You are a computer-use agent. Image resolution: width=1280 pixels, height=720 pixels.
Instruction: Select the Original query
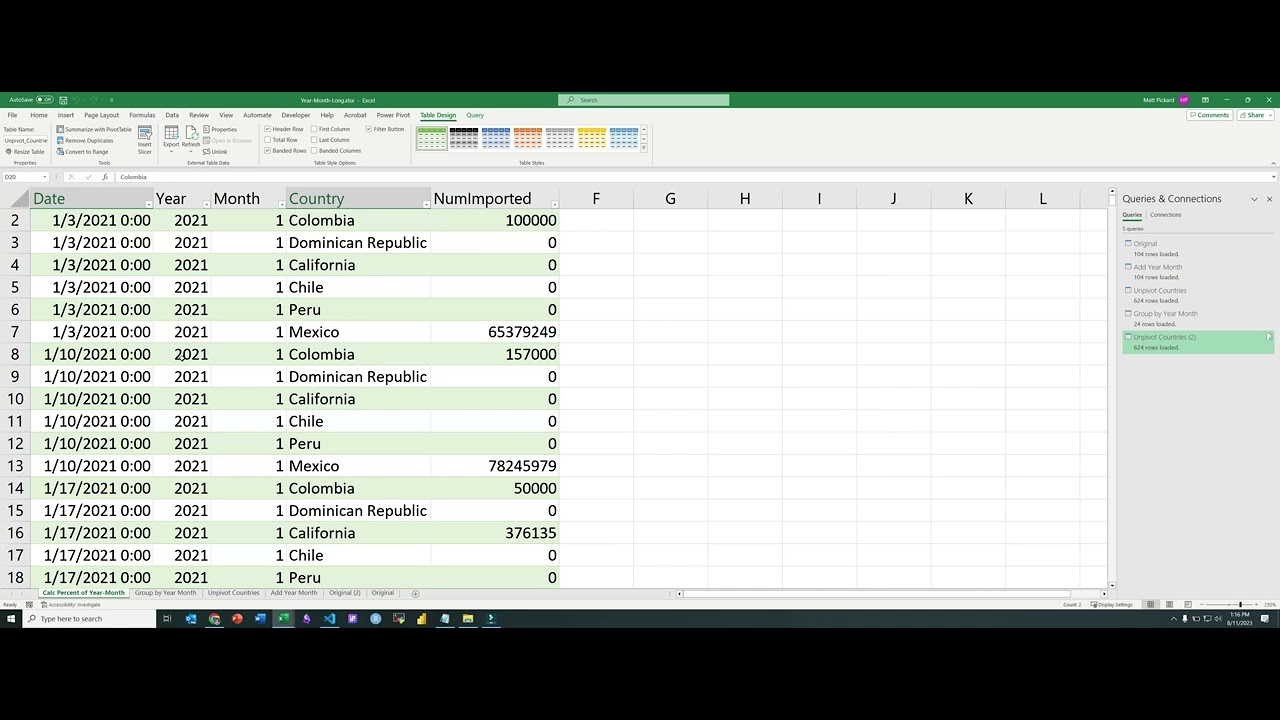pos(1198,248)
